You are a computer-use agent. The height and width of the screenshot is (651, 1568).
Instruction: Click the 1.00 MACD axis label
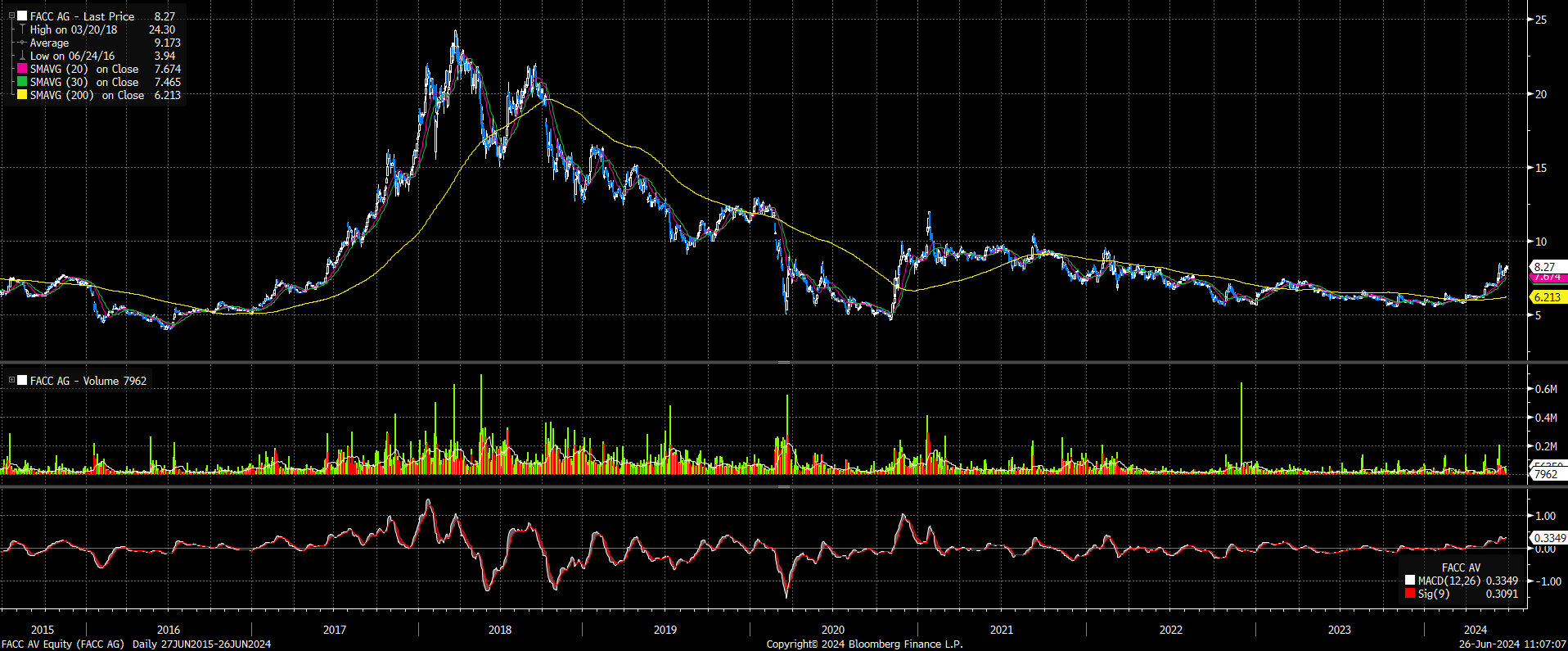(x=1546, y=516)
